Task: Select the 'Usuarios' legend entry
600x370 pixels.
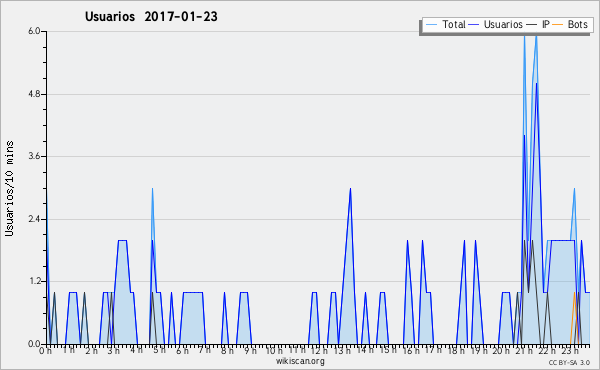Action: [x=503, y=24]
